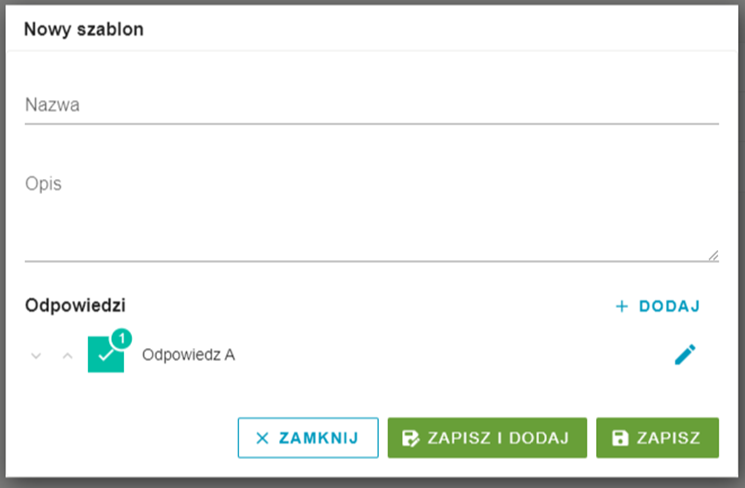Select the Odpowiedz A answer label
The height and width of the screenshot is (488, 745).
coord(188,355)
